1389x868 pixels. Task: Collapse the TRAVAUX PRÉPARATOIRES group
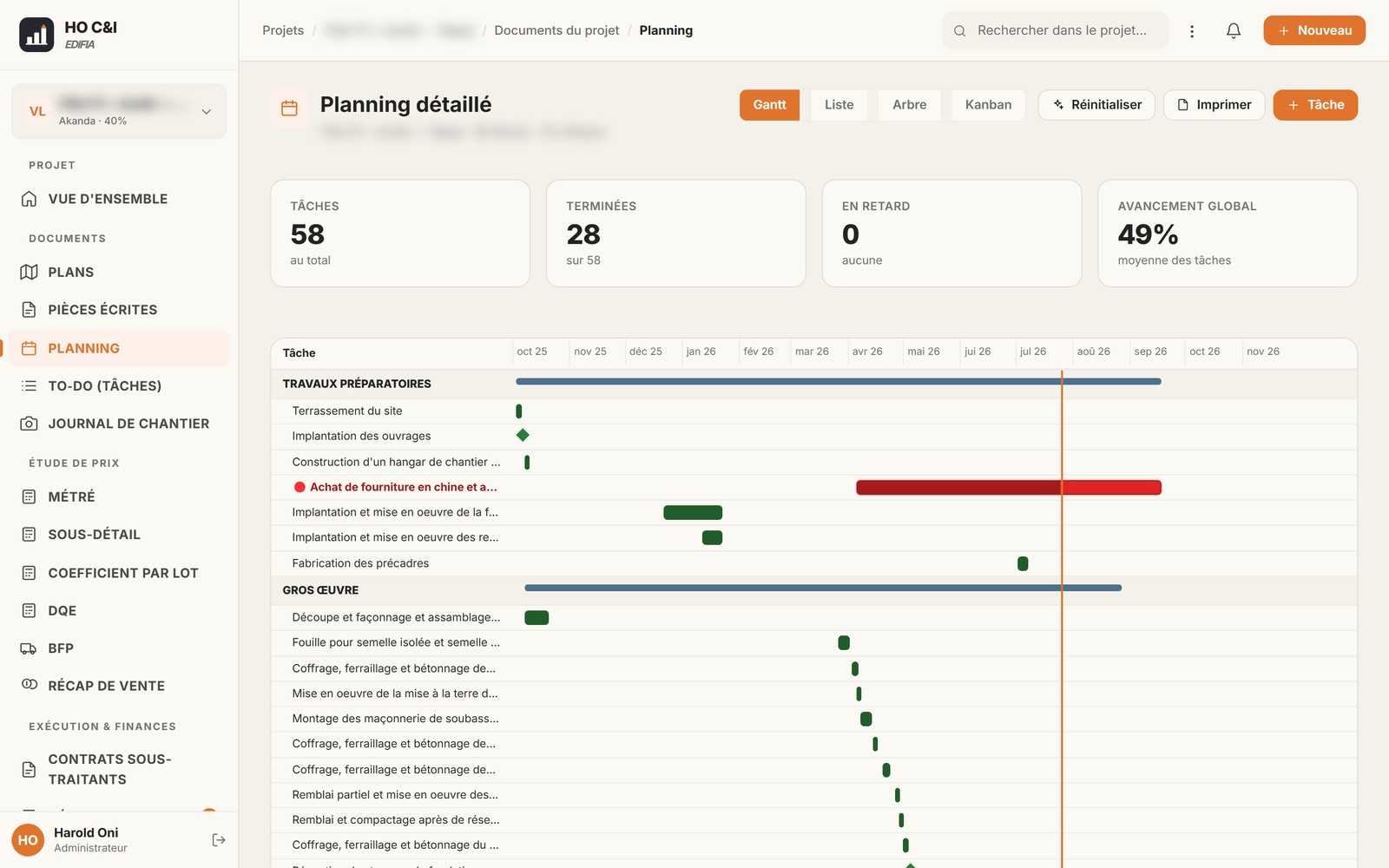(357, 384)
